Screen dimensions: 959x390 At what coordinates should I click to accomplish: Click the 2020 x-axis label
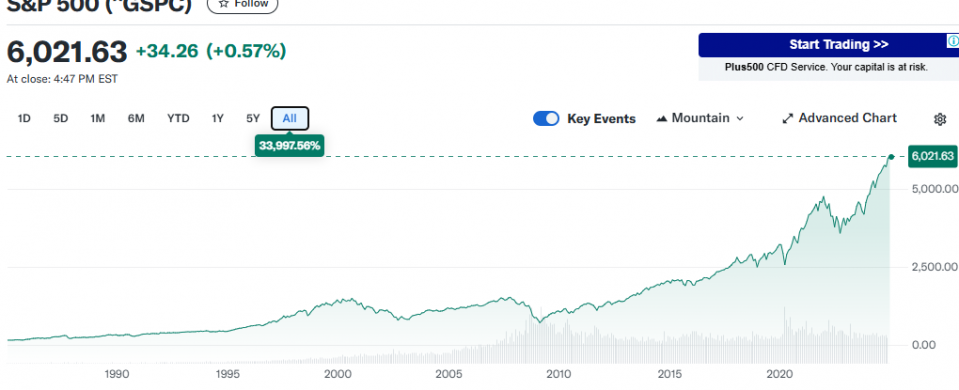tap(780, 373)
